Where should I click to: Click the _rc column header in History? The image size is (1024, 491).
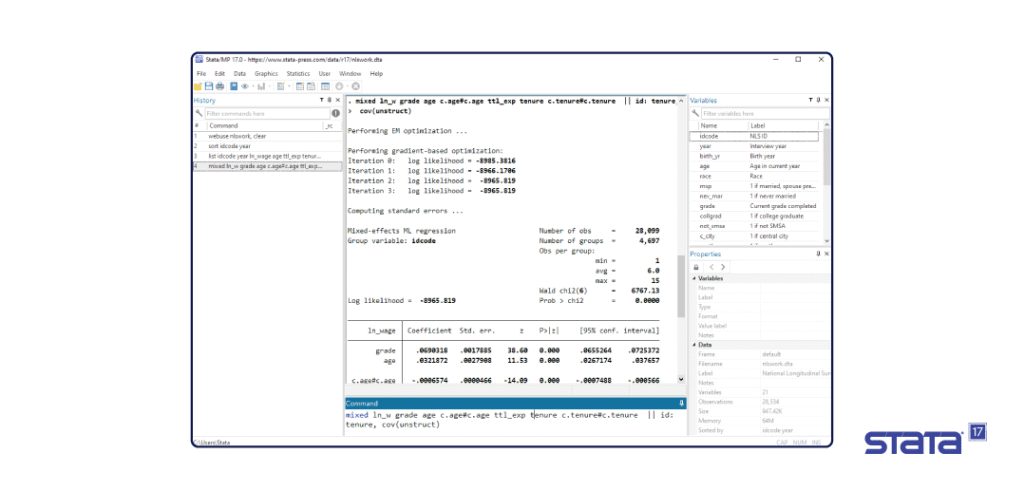[x=331, y=125]
